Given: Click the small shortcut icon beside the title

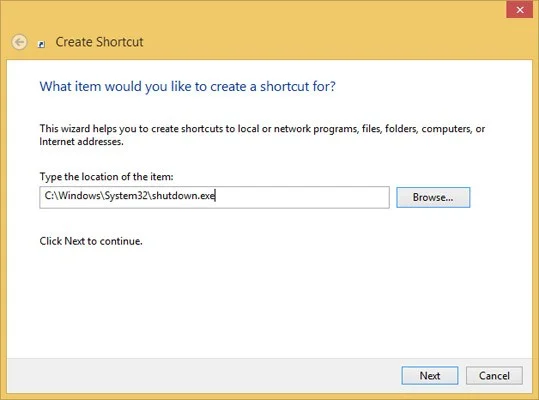Looking at the screenshot, I should 41,44.
